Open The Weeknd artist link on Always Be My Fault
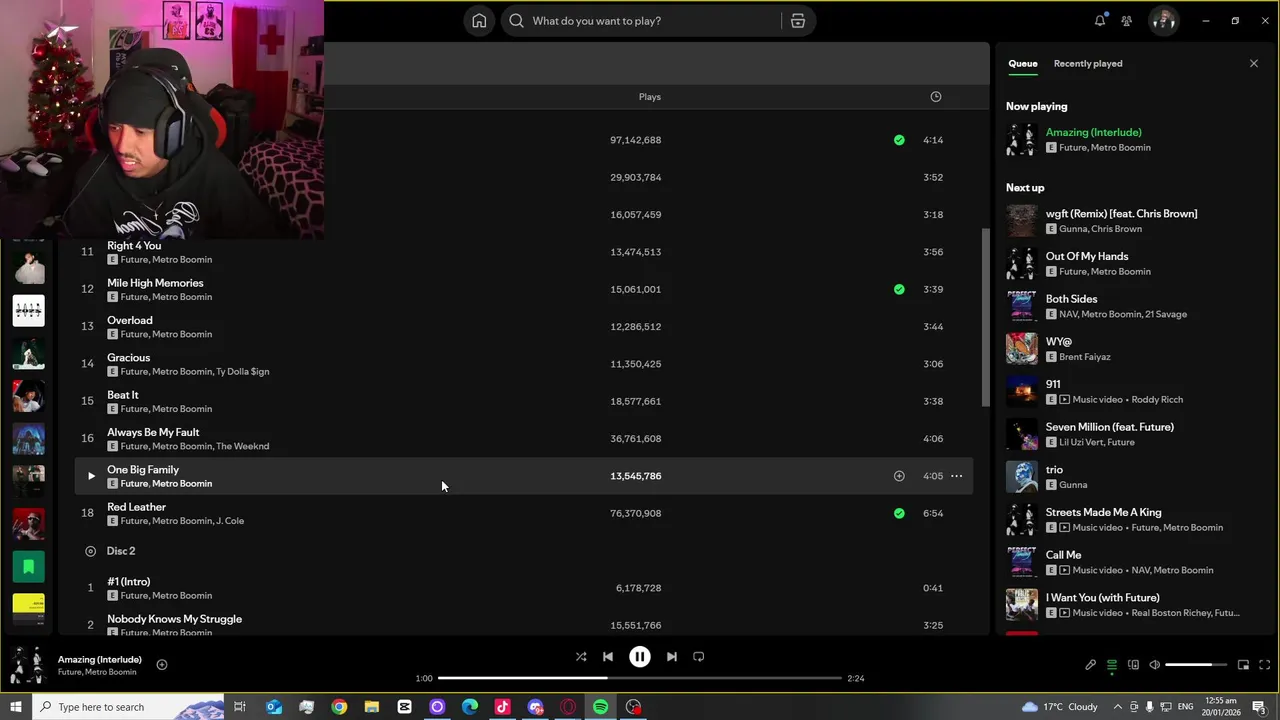Viewport: 1280px width, 720px height. click(243, 446)
